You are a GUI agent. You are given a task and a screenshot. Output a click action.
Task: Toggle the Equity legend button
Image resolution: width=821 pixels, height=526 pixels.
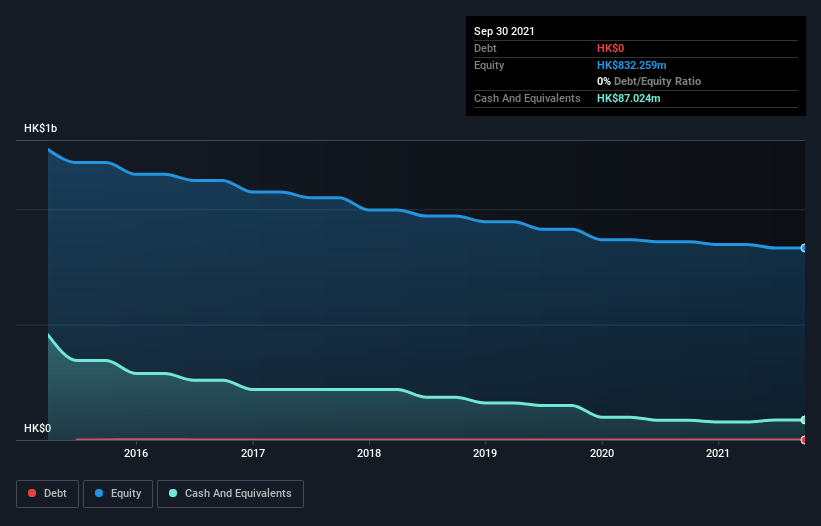click(x=118, y=494)
